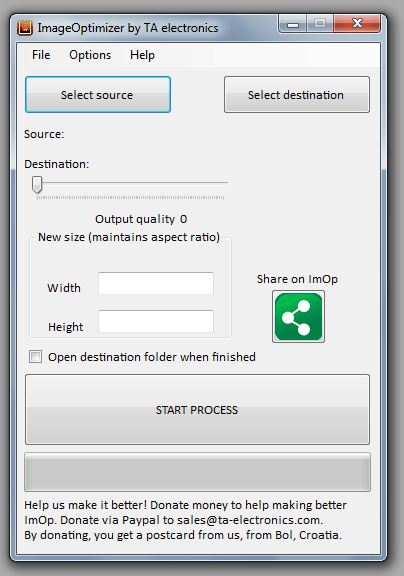The height and width of the screenshot is (576, 404).
Task: Minimize the ImageOptimizer window
Action: (x=293, y=24)
